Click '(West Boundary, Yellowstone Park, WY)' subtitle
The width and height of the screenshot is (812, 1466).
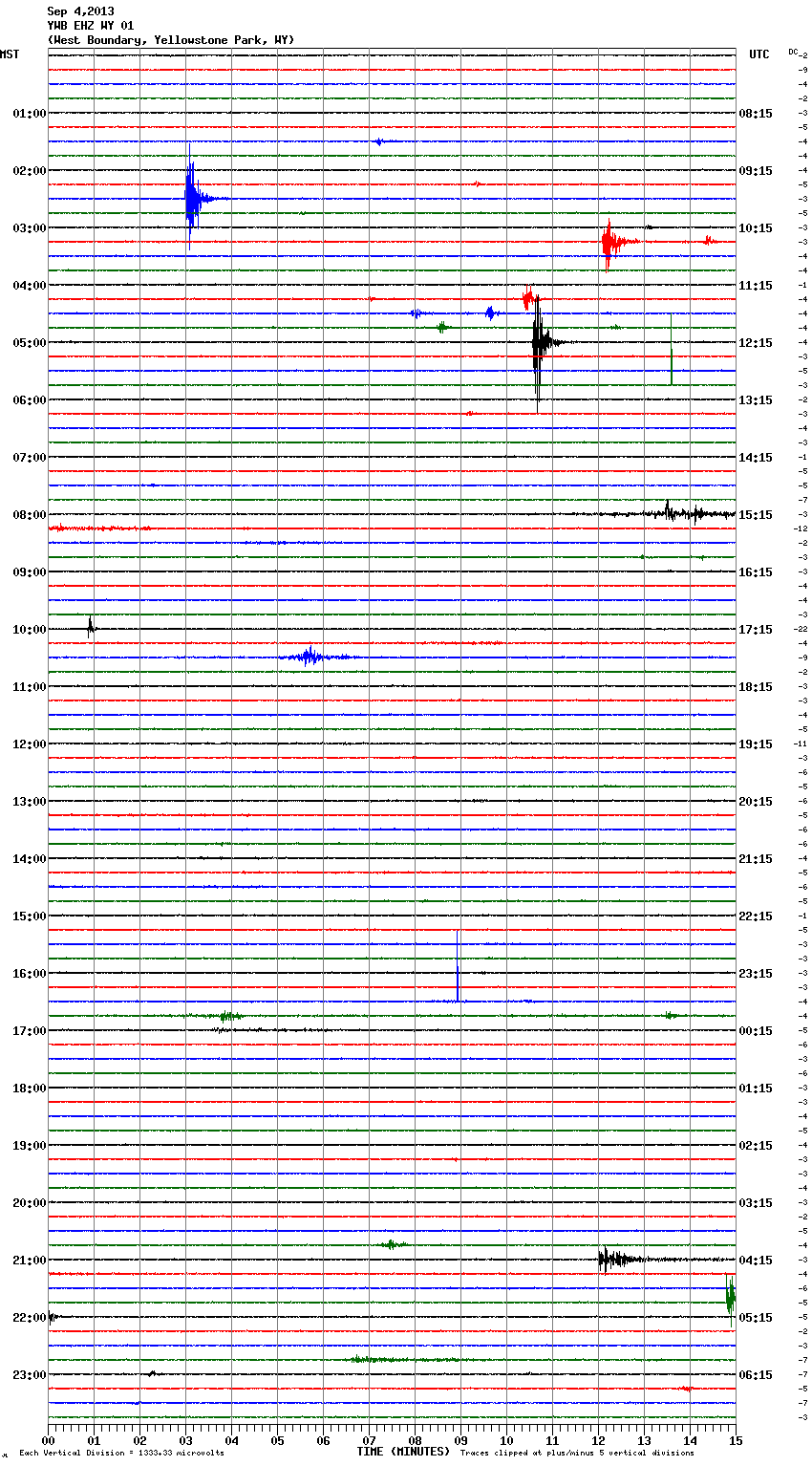tap(171, 40)
